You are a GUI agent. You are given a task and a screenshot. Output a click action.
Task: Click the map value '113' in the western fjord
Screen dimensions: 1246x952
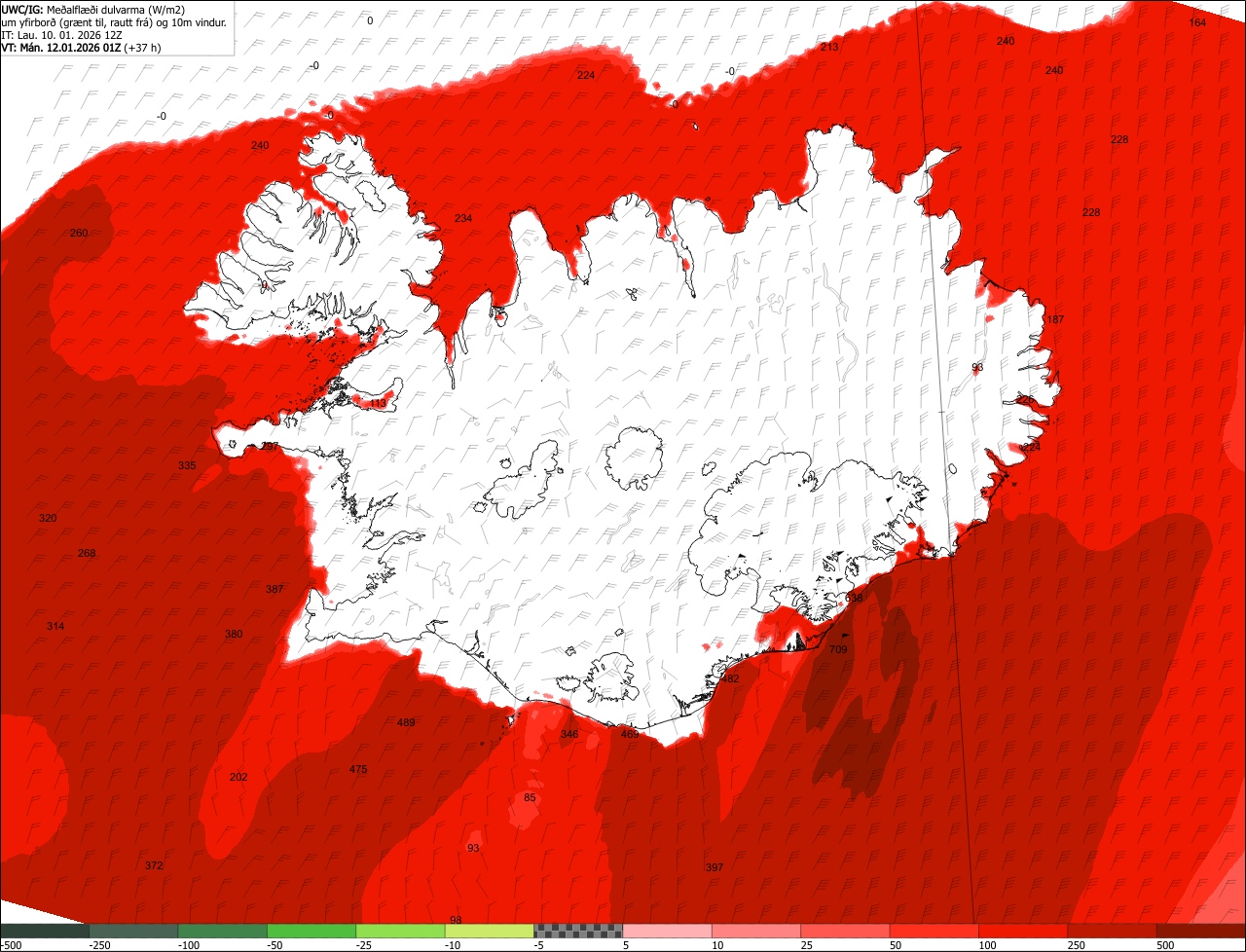point(378,403)
